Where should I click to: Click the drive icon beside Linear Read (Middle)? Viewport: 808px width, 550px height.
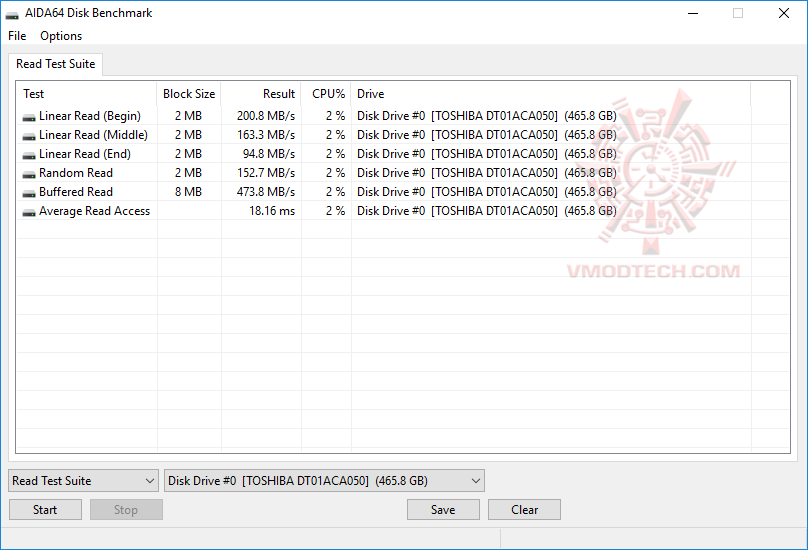[29, 137]
